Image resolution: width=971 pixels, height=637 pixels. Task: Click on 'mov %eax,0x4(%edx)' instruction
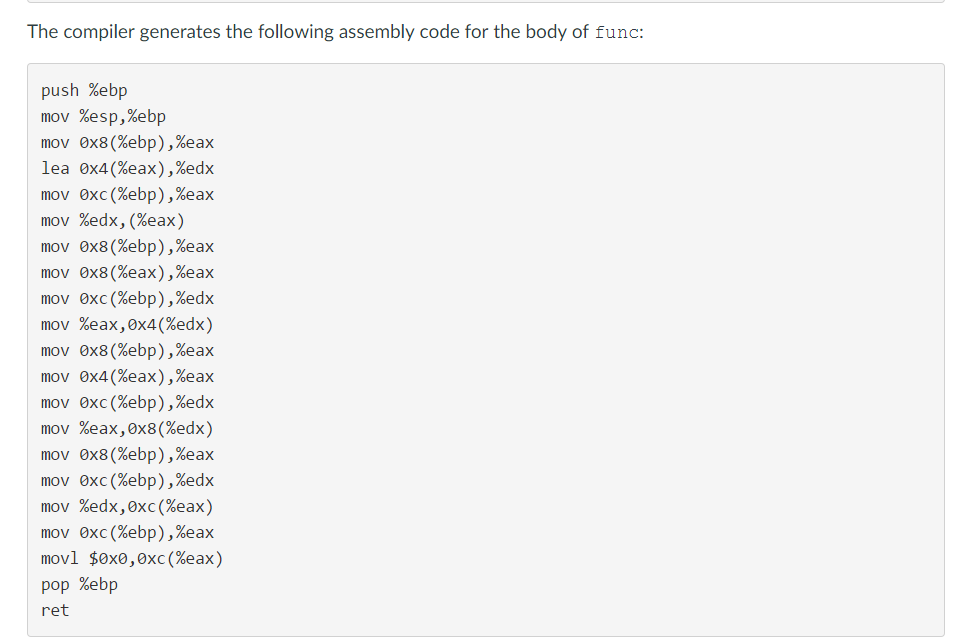(x=127, y=325)
